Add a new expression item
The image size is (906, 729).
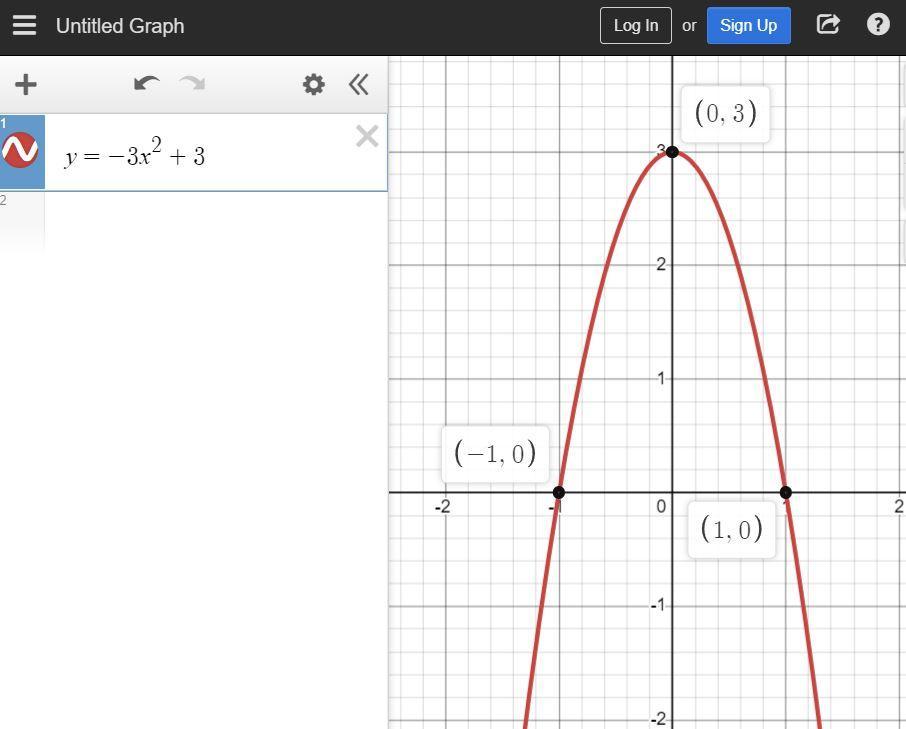pos(25,84)
